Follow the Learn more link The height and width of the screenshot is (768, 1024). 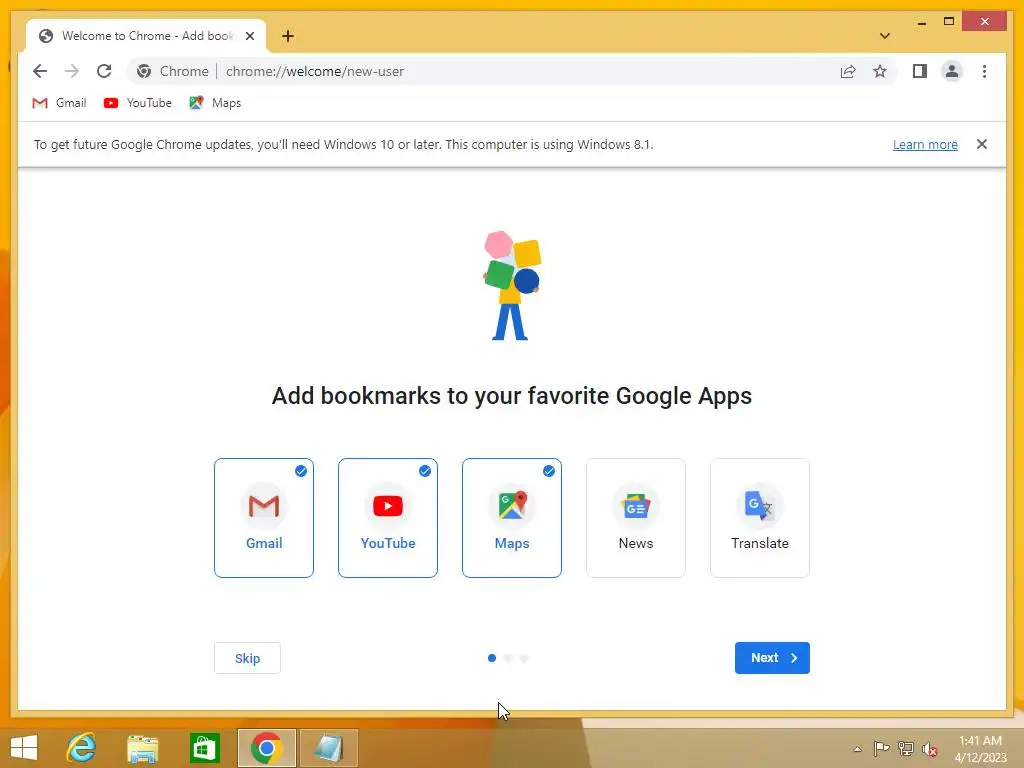click(925, 144)
